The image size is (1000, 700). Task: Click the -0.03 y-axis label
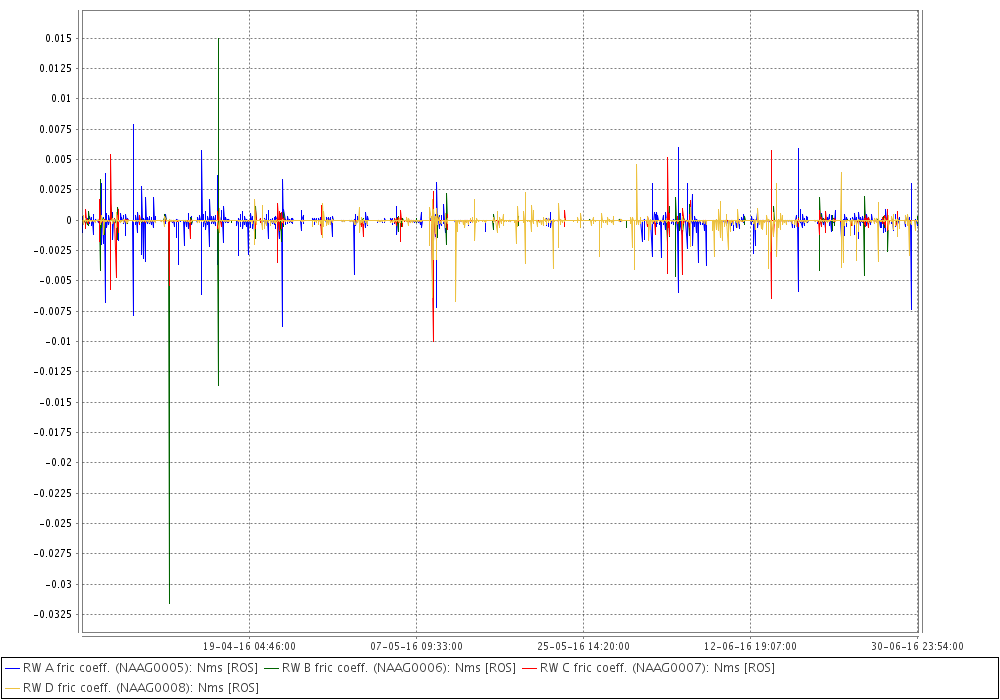pyautogui.click(x=59, y=584)
